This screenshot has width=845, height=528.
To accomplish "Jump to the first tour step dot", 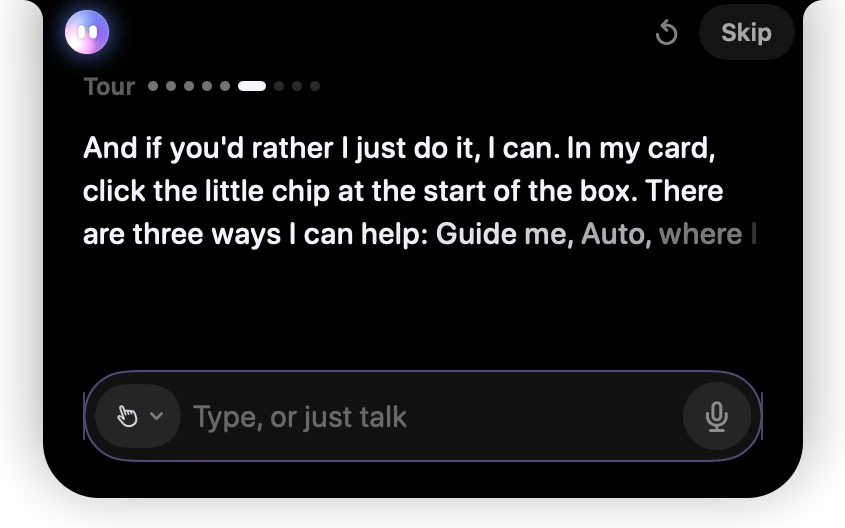I will click(153, 86).
